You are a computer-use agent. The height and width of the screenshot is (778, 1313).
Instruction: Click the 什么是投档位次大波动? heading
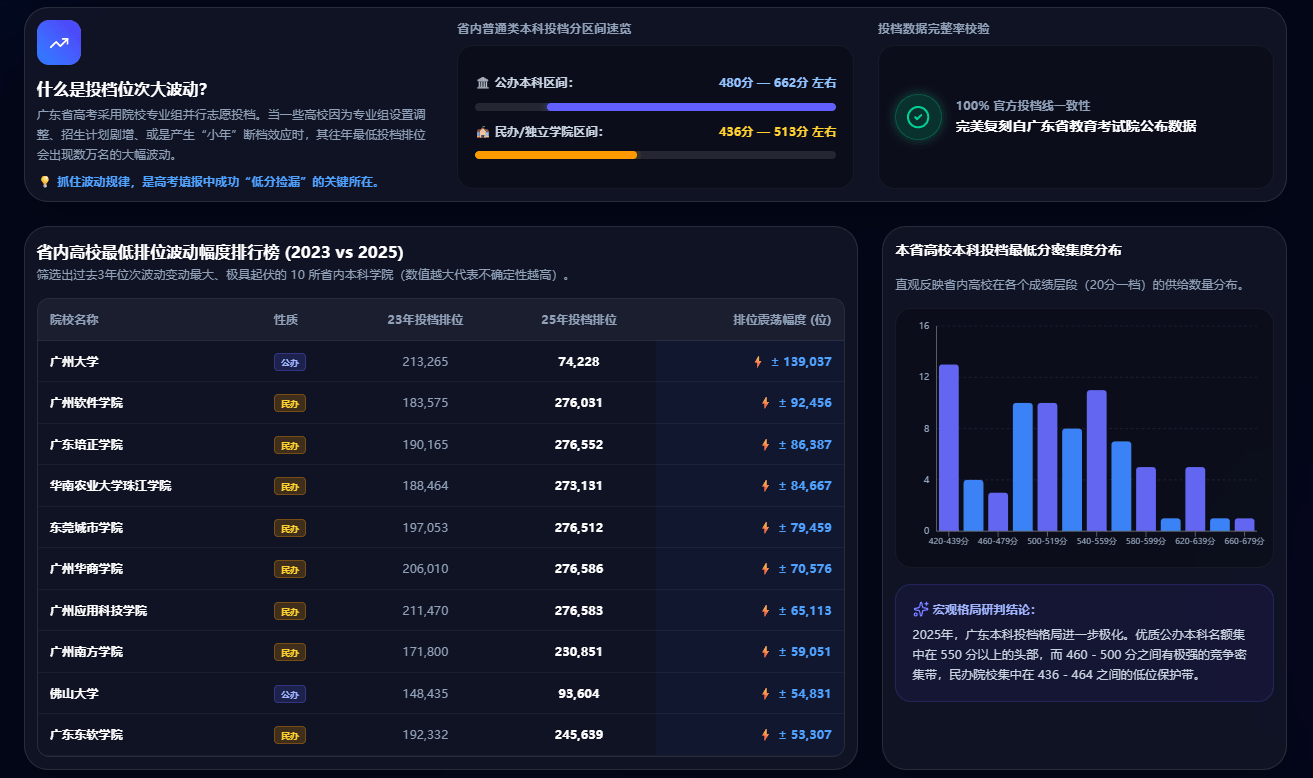[122, 89]
